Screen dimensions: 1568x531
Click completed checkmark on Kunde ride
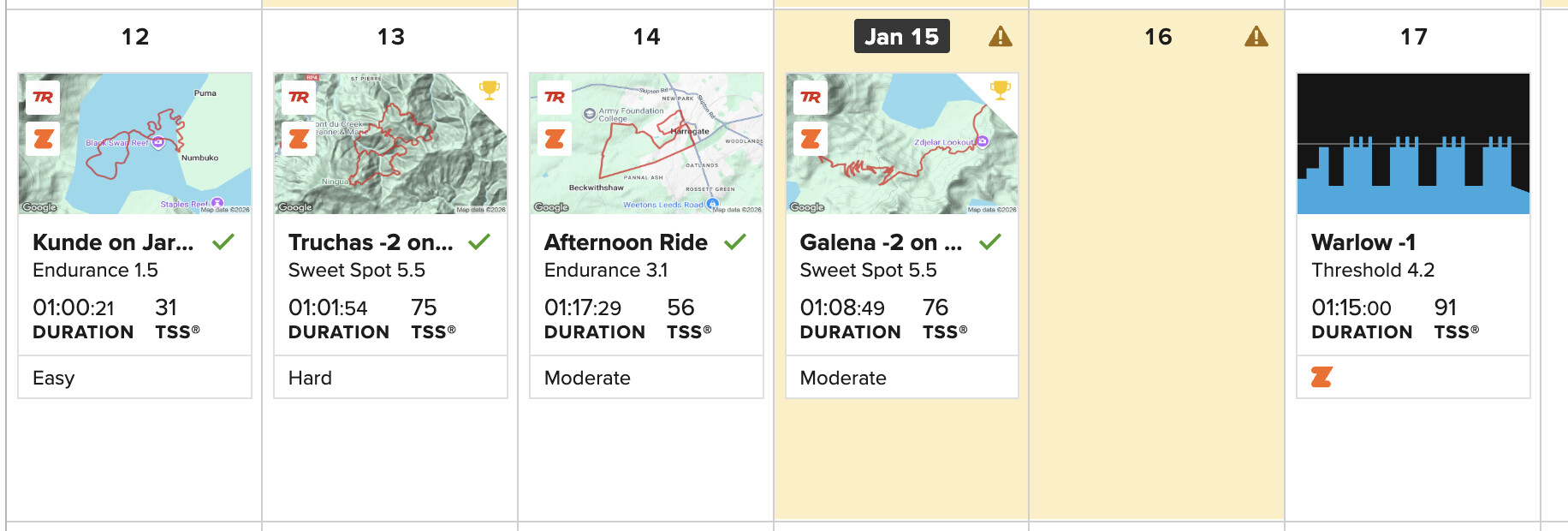[223, 242]
